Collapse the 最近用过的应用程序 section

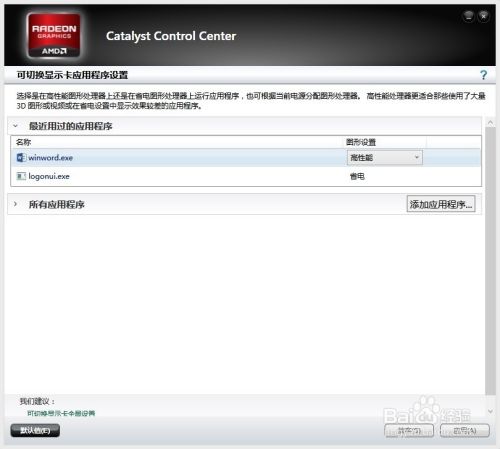coord(15,126)
